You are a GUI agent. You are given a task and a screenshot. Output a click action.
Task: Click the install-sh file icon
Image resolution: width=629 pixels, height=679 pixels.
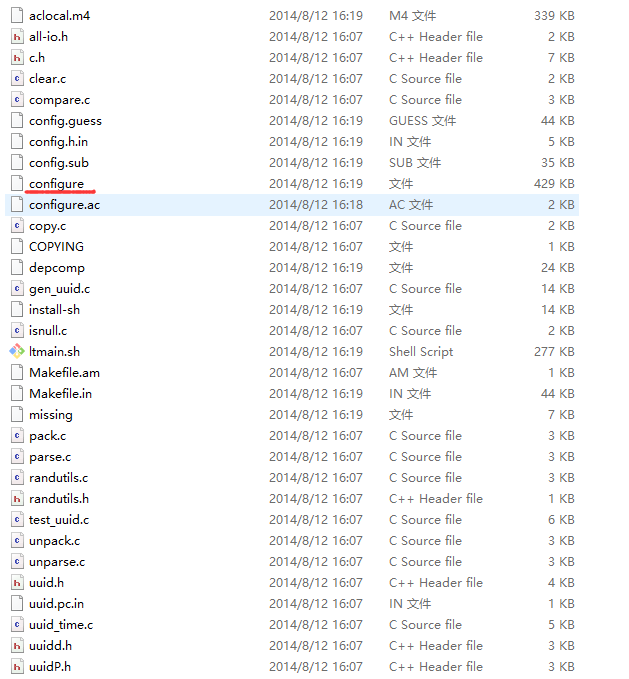[x=17, y=310]
